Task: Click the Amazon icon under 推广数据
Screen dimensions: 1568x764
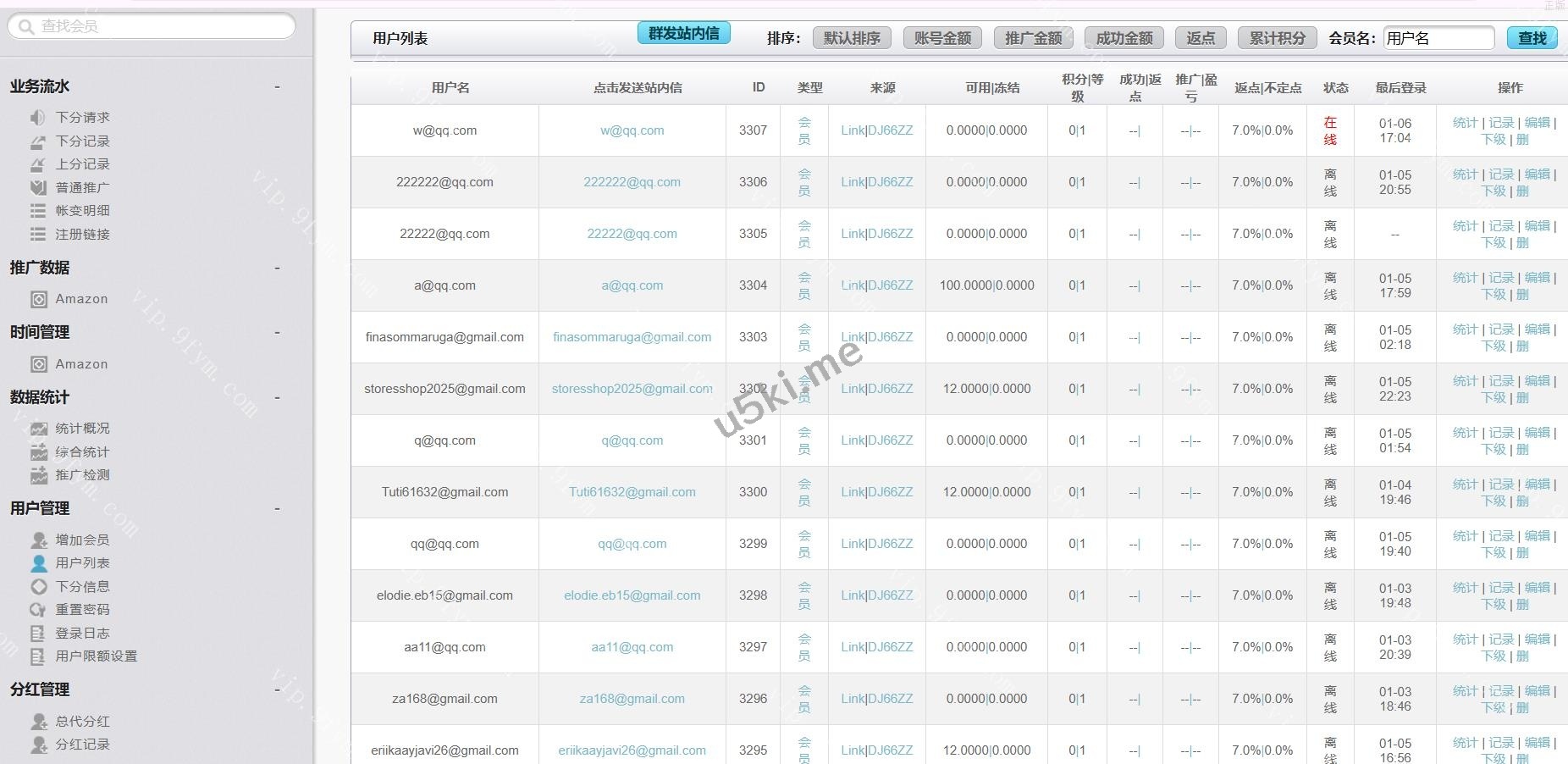Action: [x=39, y=299]
